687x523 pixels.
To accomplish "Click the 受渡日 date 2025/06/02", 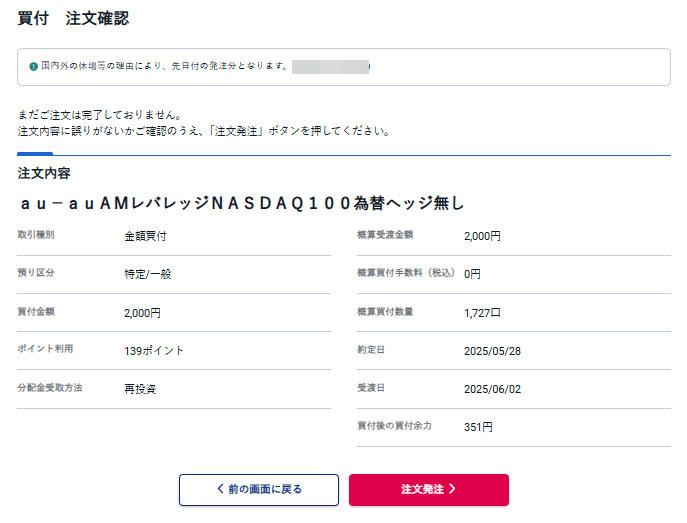I will (x=494, y=389).
